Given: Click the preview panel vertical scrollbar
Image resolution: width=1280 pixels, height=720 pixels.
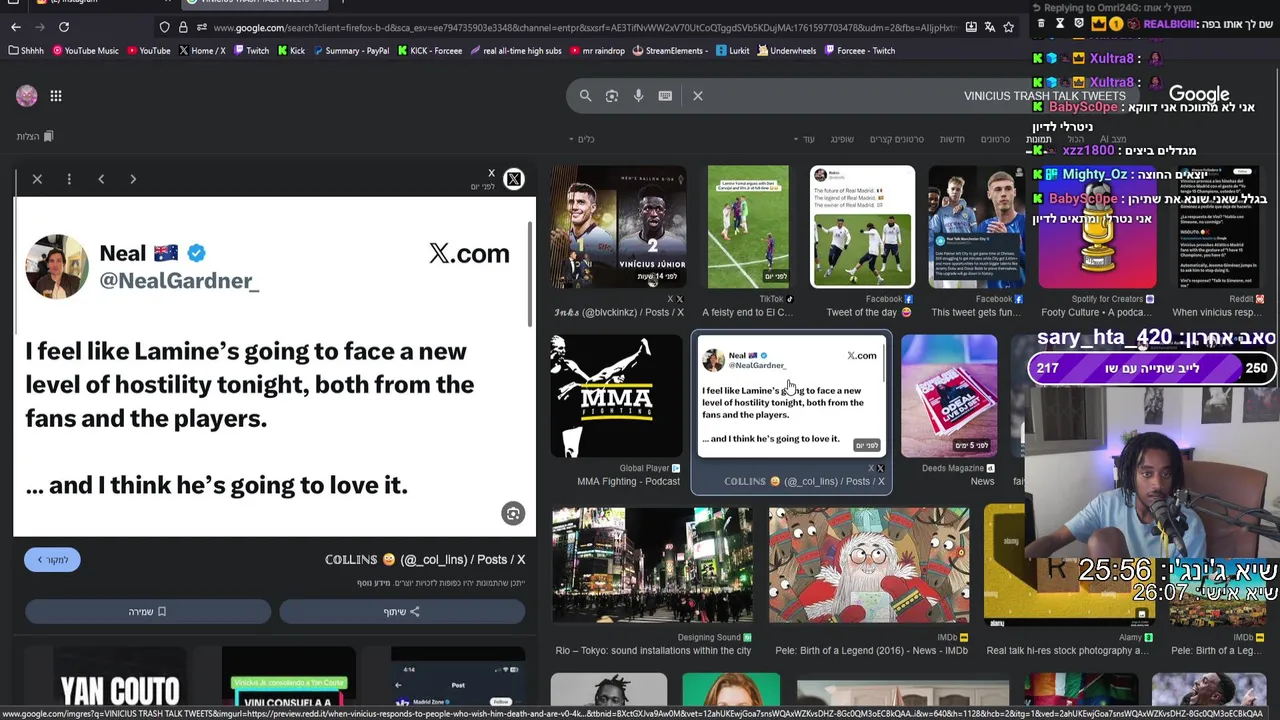Looking at the screenshot, I should pyautogui.click(x=531, y=272).
